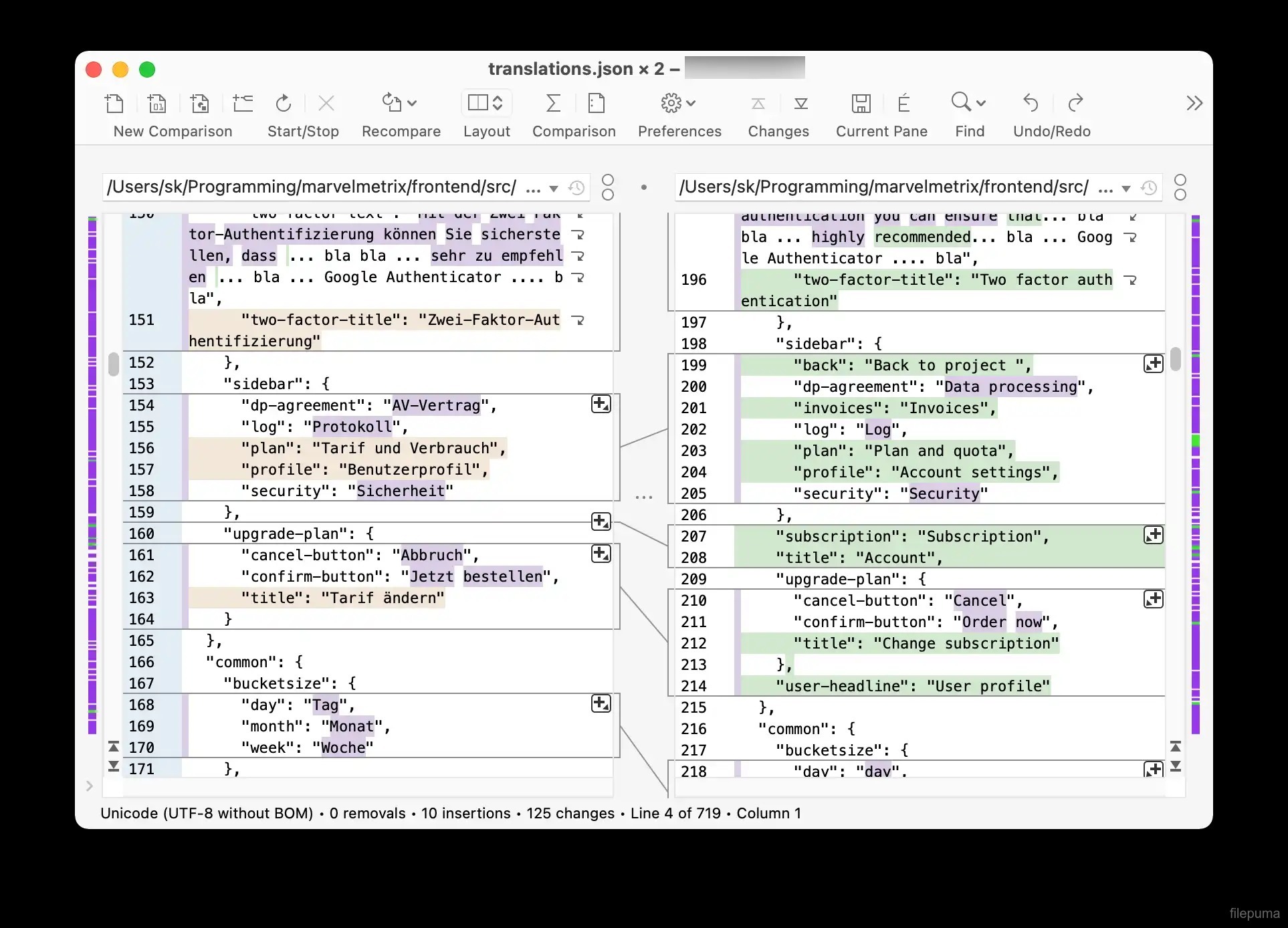1288x928 pixels.
Task: Open the Find magnifier dropdown menu
Action: point(969,103)
